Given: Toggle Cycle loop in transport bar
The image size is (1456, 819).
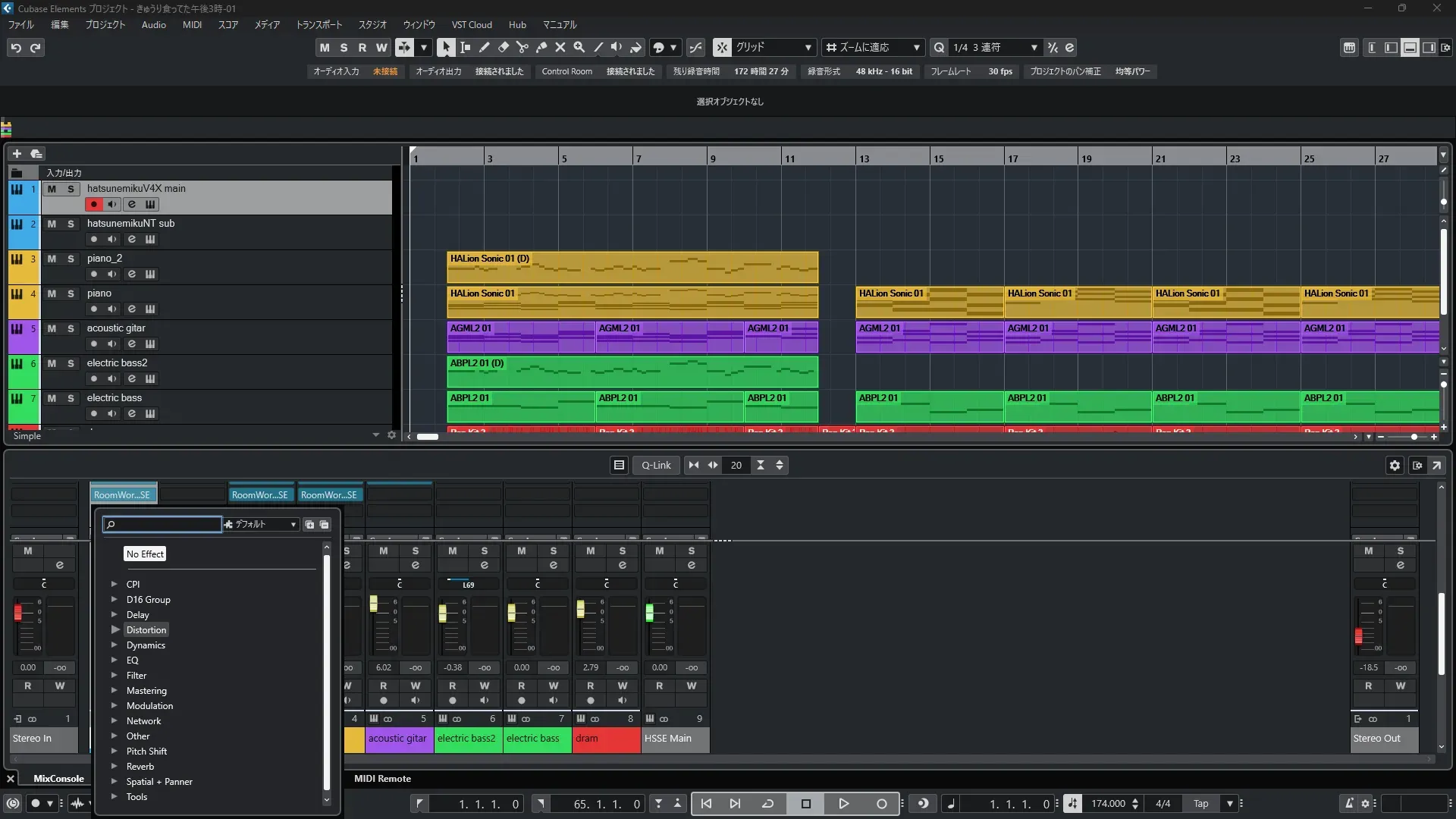Looking at the screenshot, I should [x=767, y=804].
